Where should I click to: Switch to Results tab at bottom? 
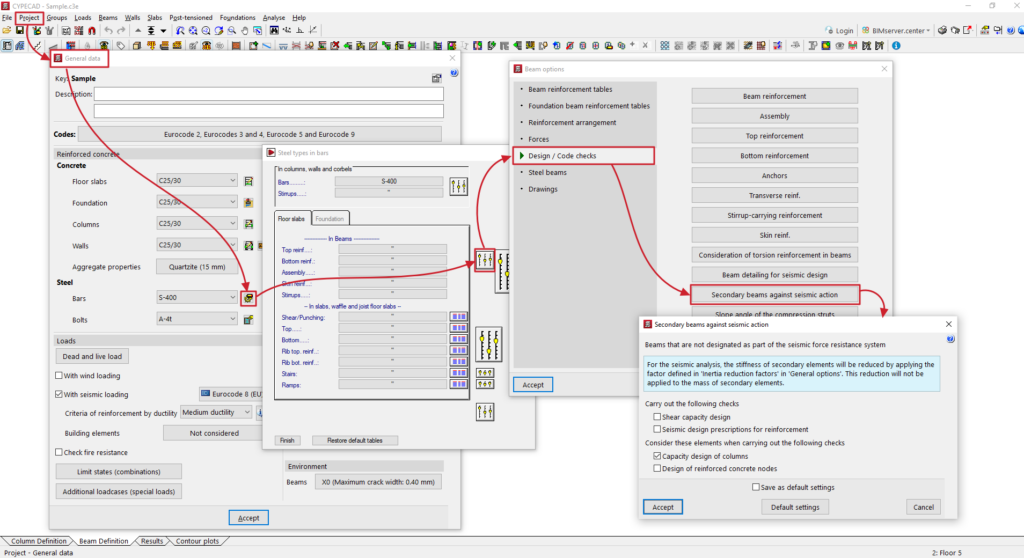152,541
